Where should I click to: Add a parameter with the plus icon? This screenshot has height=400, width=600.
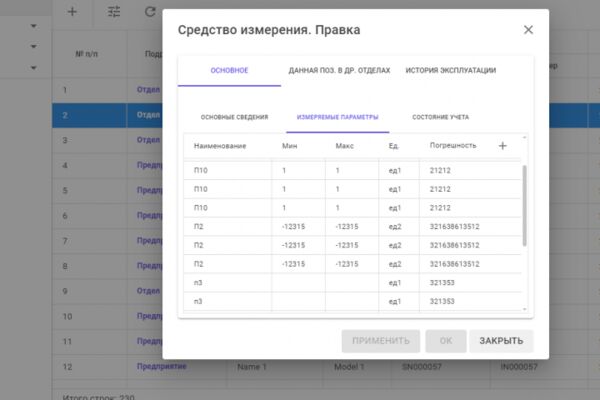(502, 145)
